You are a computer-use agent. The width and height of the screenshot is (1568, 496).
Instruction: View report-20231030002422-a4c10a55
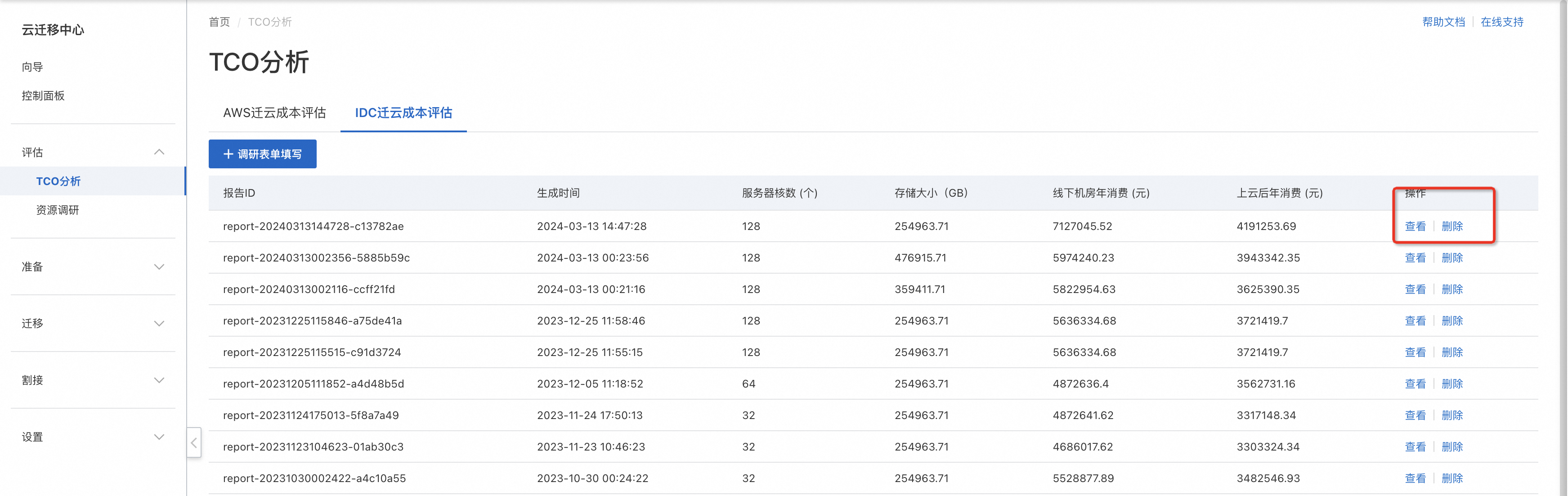[1415, 478]
